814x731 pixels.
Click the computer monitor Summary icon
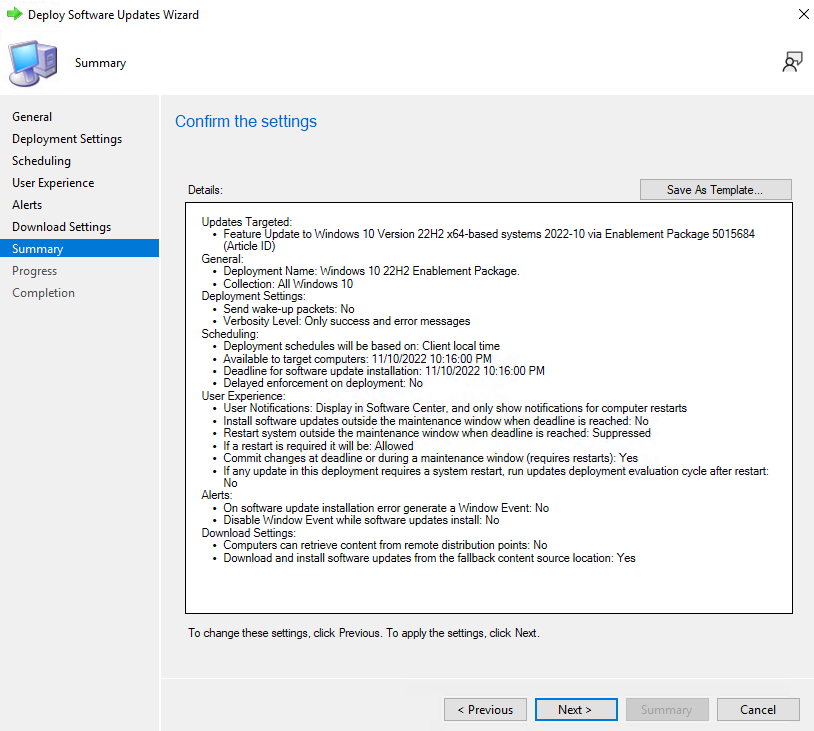pos(33,63)
